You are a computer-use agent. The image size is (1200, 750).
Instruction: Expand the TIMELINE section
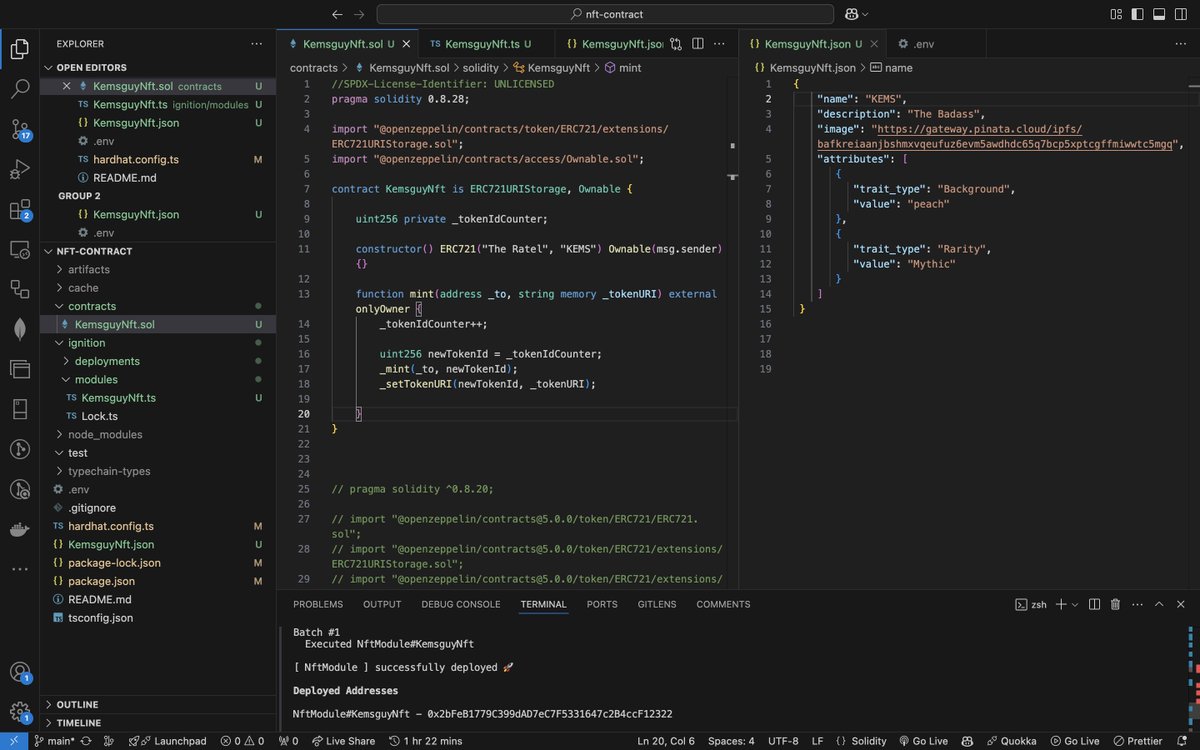coord(78,722)
